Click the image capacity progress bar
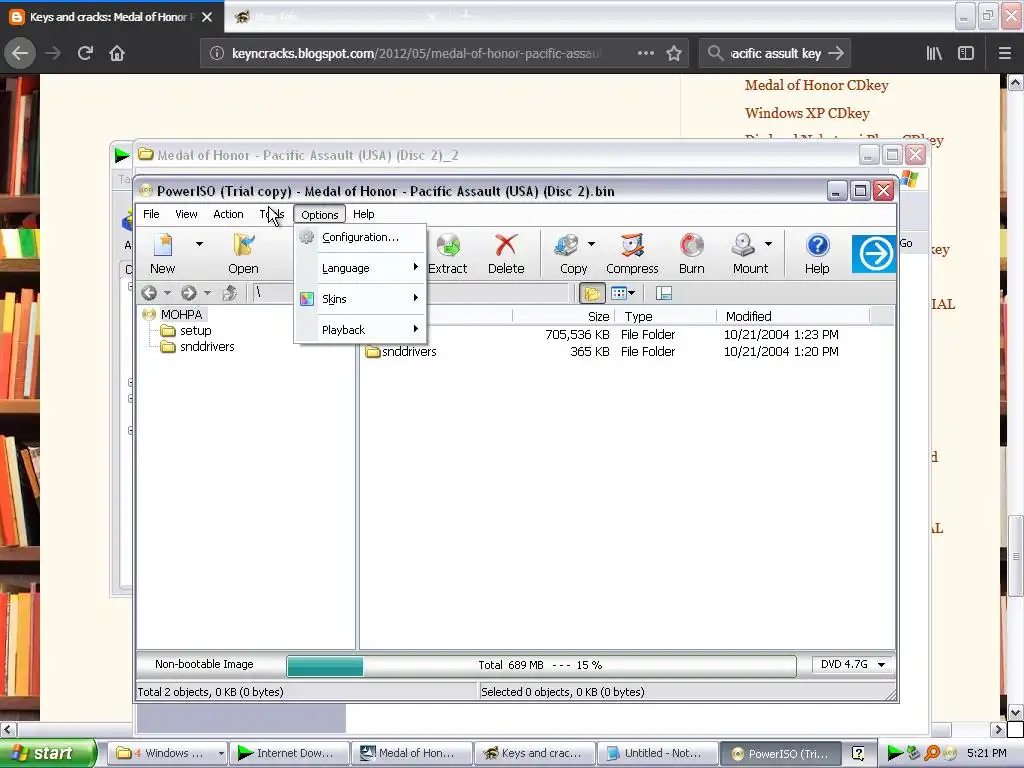This screenshot has height=768, width=1024. [541, 665]
